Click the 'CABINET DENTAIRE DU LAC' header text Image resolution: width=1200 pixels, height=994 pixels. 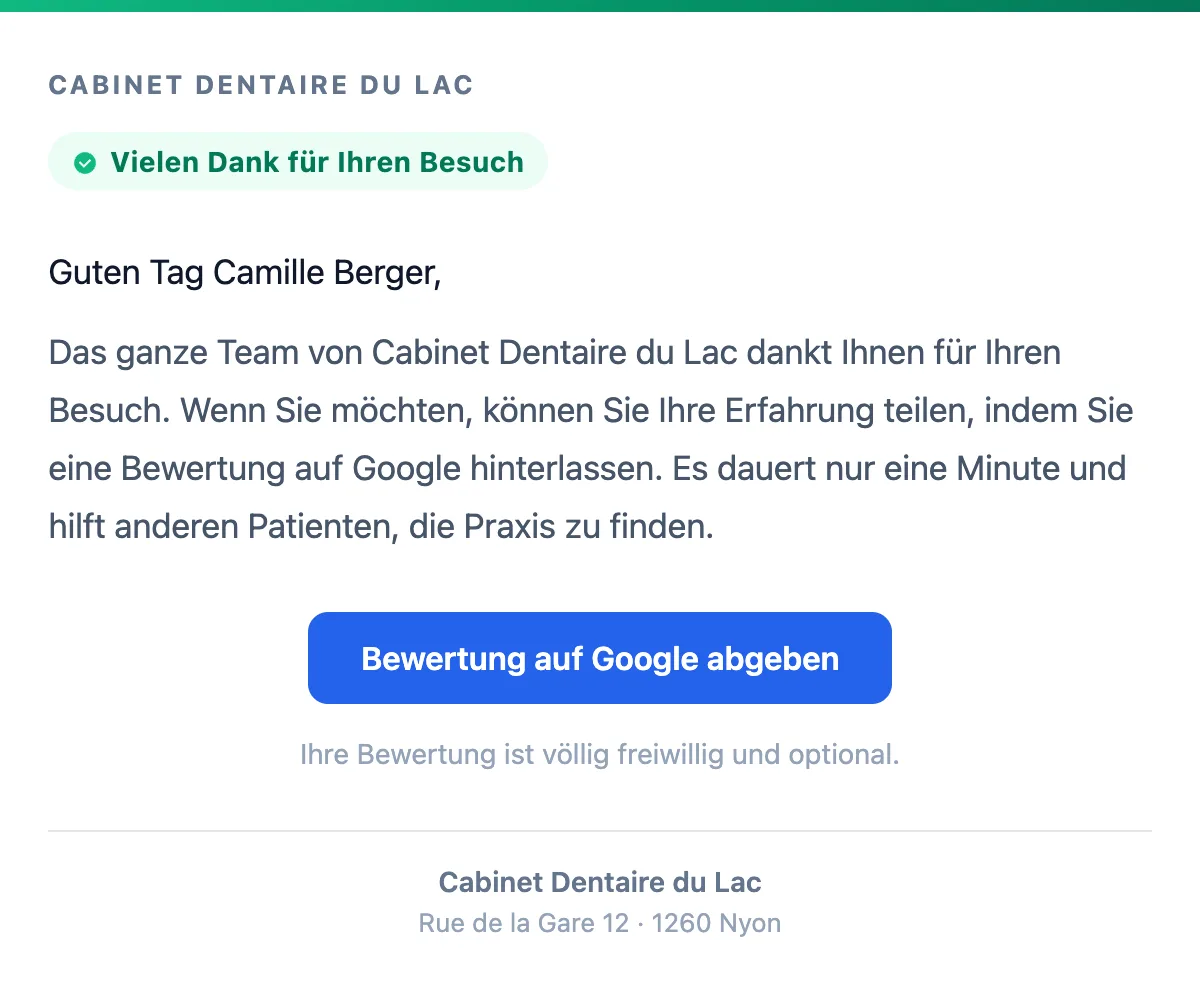click(261, 85)
